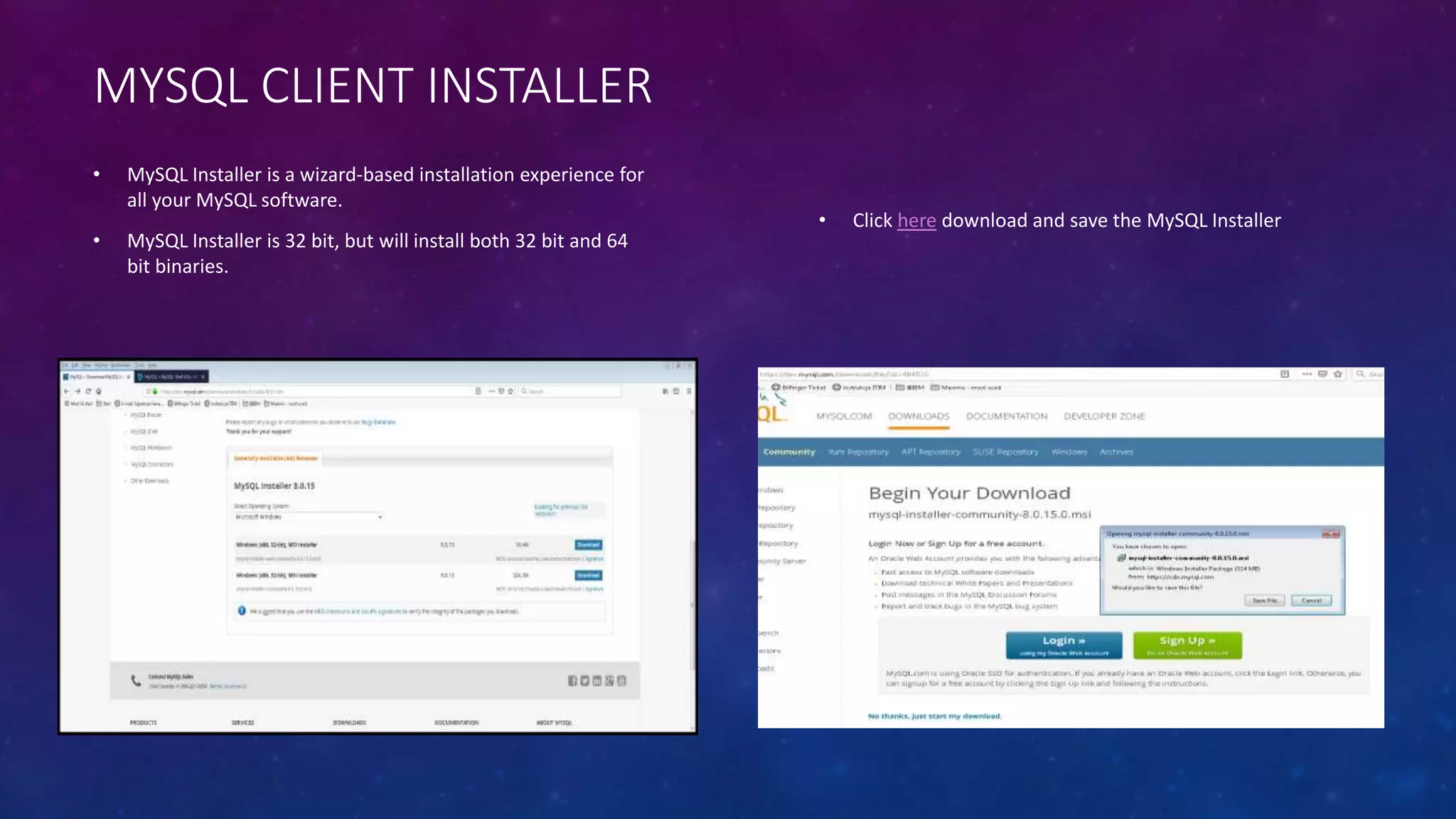Download the smaller web MSI installer
Screen dimensions: 1456x819
589,545
